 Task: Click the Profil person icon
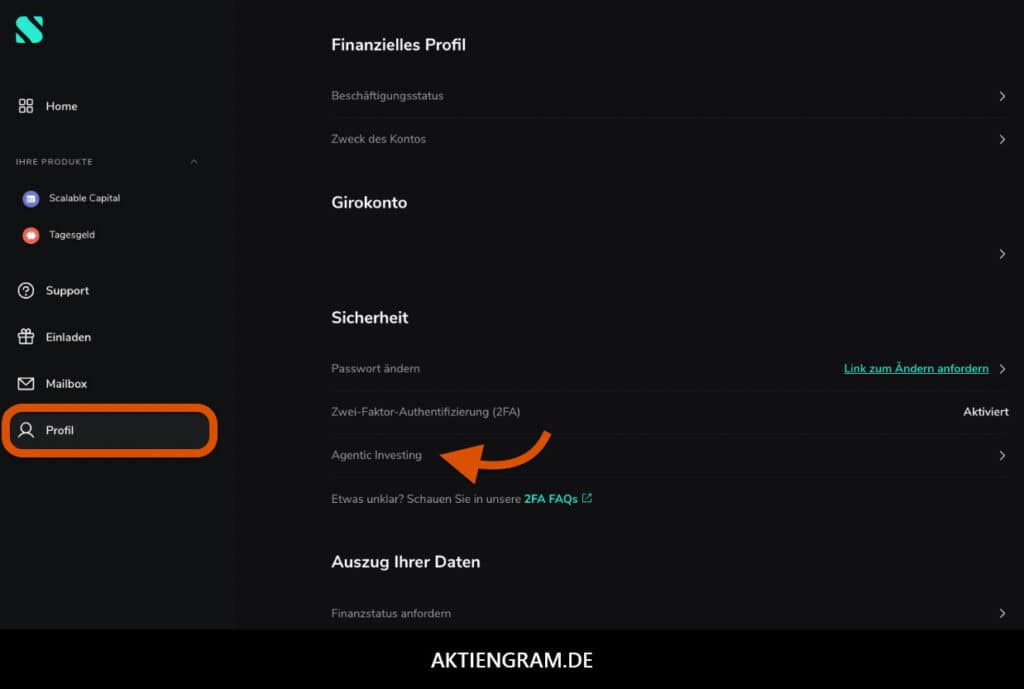[25, 430]
